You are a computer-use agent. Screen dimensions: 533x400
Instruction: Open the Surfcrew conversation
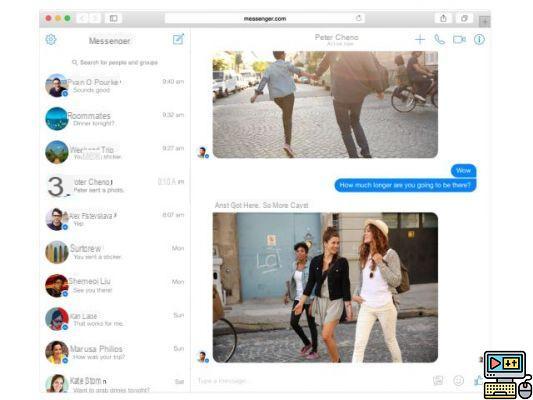click(x=115, y=253)
